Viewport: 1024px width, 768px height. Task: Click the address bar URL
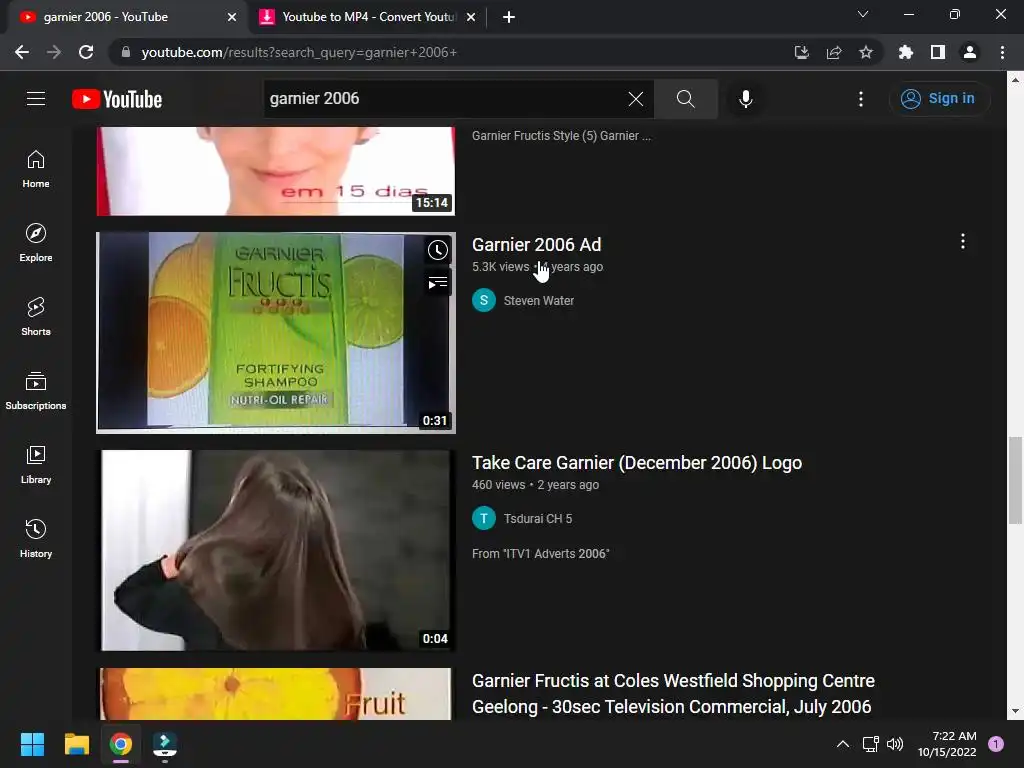click(299, 52)
